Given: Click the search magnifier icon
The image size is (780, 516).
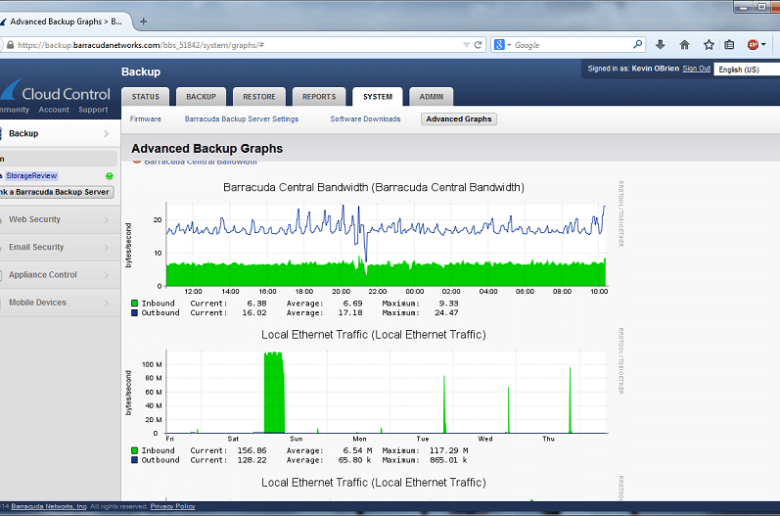Looking at the screenshot, I should 637,44.
